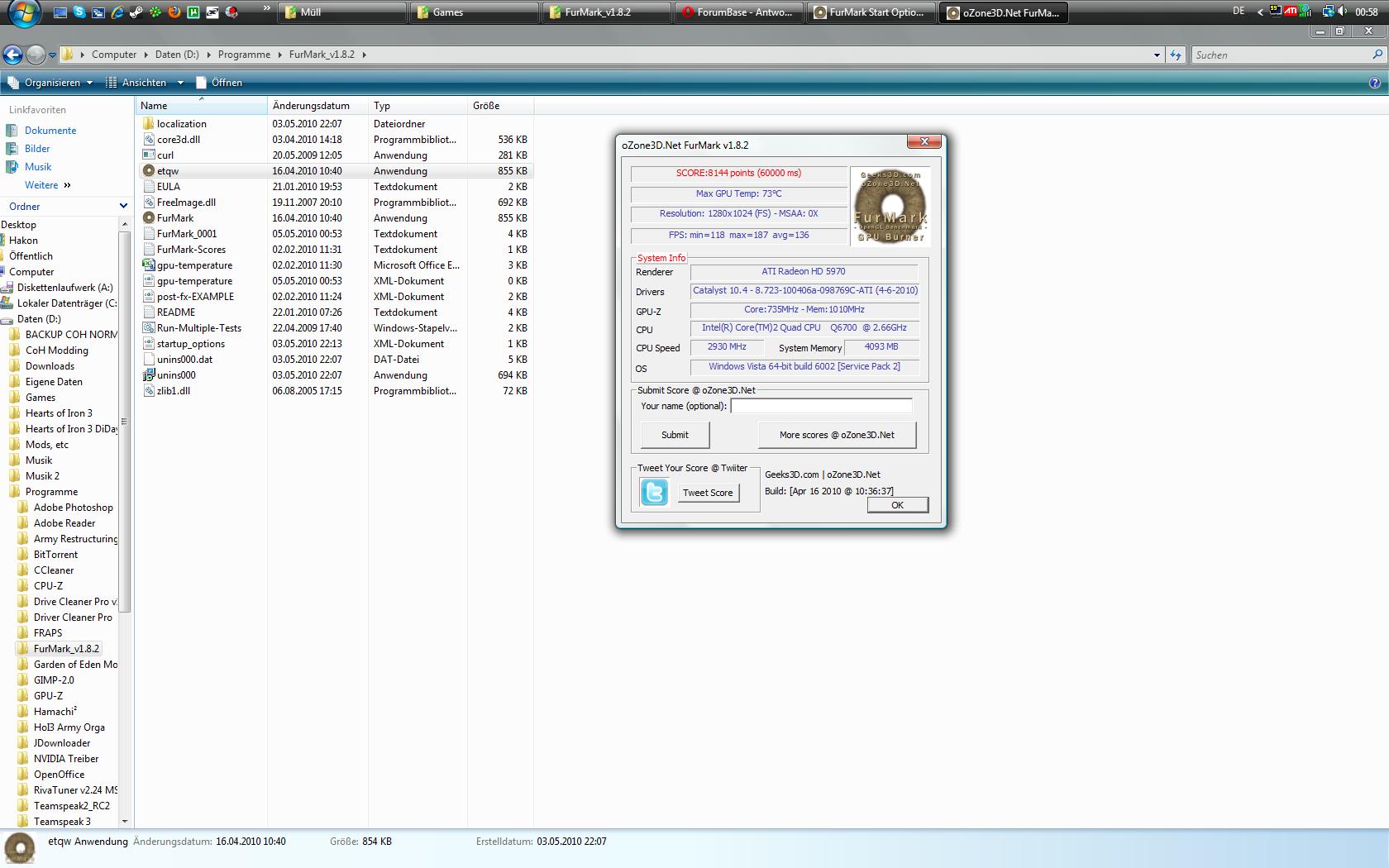Click the search magnifier icon
1389x868 pixels.
(1377, 55)
